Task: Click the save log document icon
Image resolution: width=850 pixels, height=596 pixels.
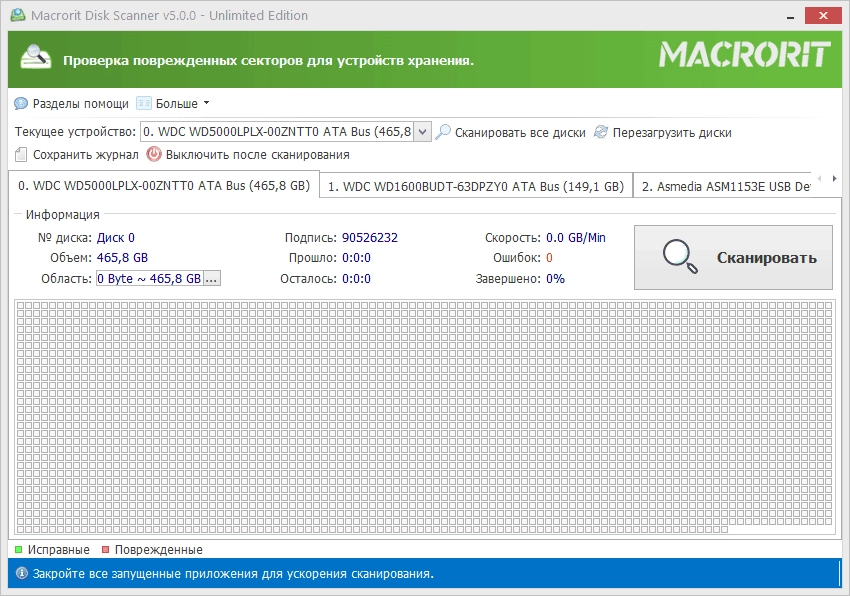Action: pos(21,155)
